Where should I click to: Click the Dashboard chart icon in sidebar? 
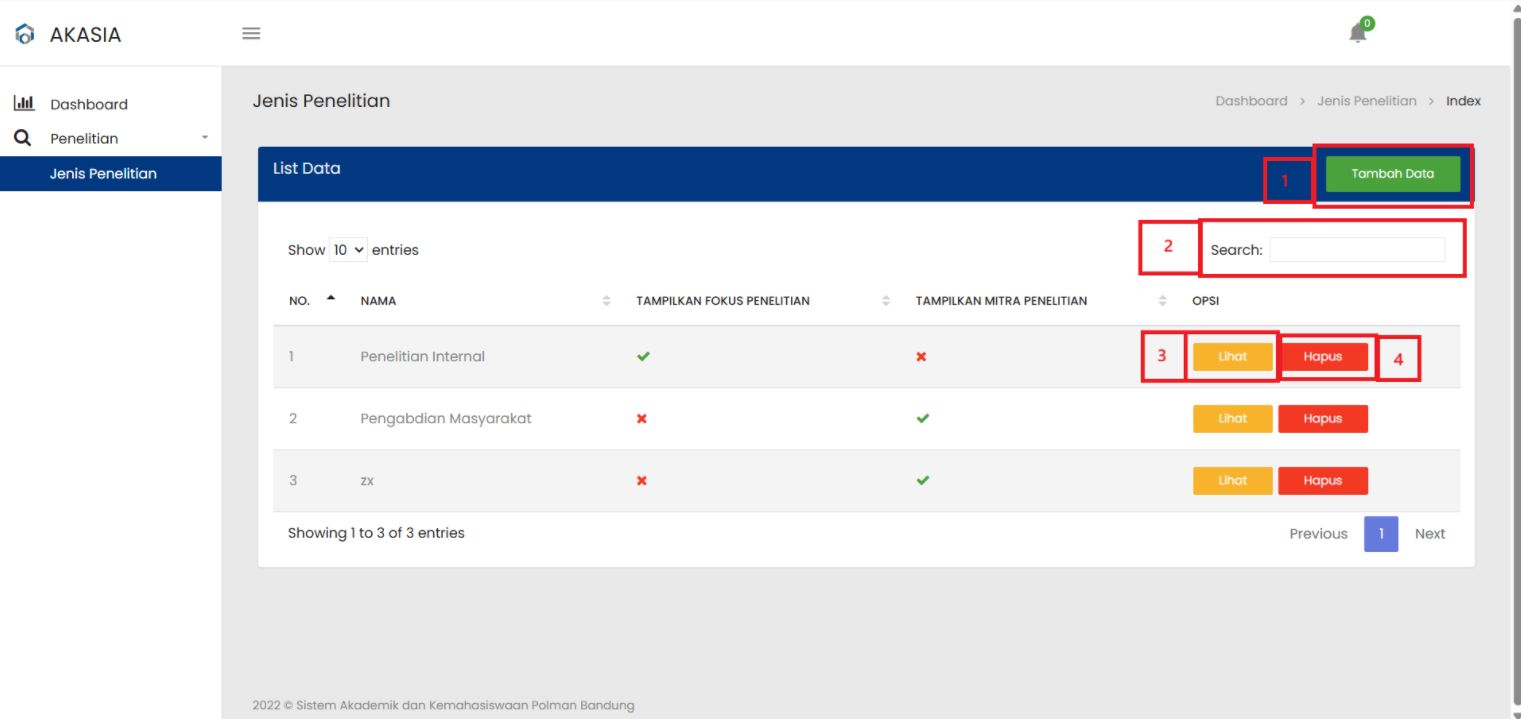click(23, 104)
